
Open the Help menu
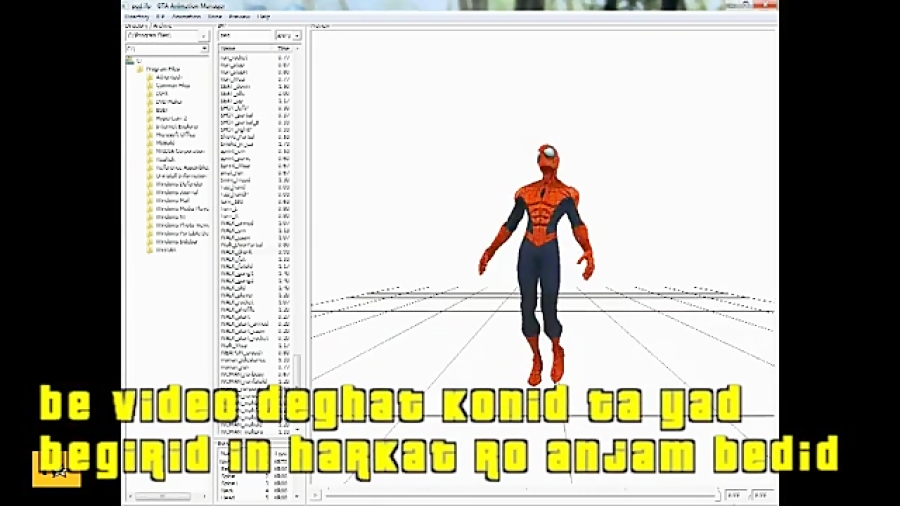pyautogui.click(x=264, y=17)
